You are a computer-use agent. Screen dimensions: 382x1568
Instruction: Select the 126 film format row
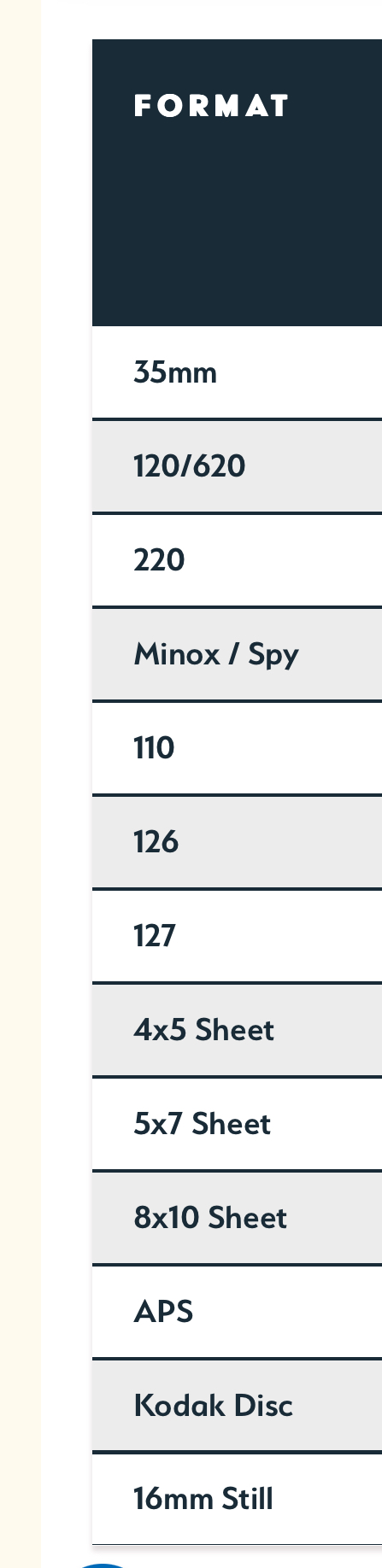(x=237, y=842)
